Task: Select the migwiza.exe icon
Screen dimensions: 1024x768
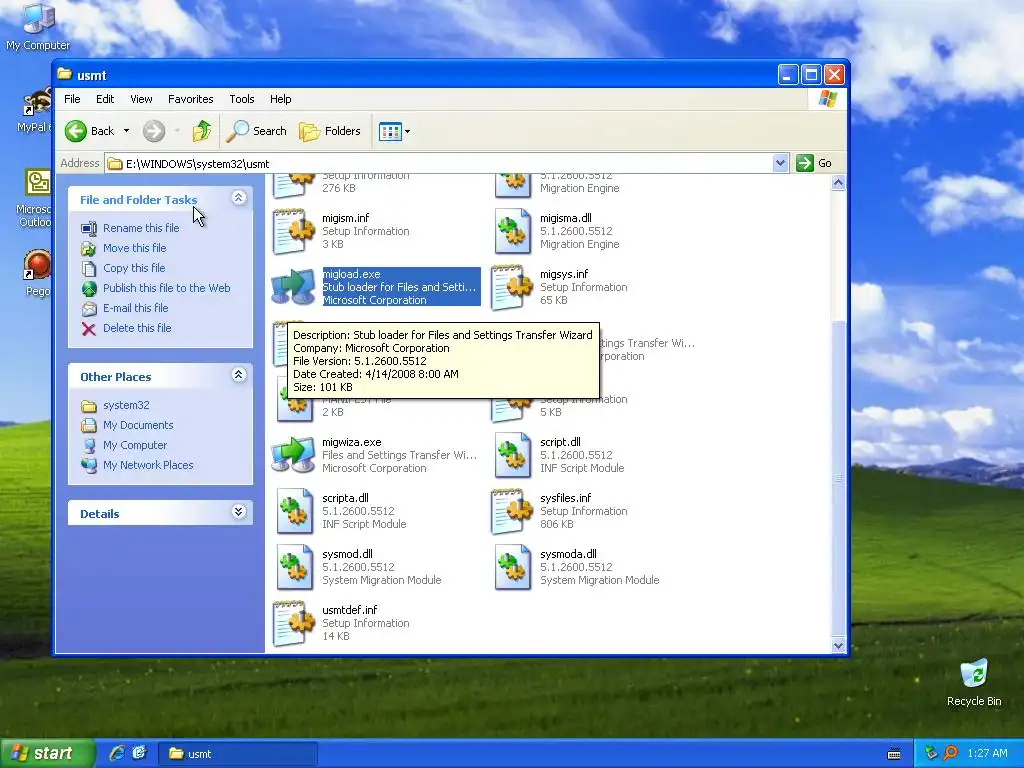Action: click(x=294, y=455)
